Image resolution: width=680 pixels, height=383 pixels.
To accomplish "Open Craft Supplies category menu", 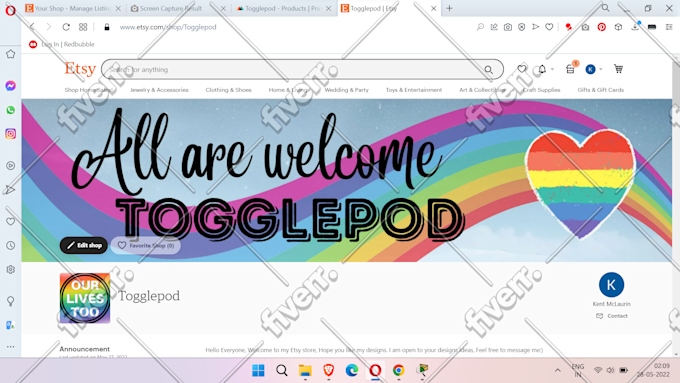I will click(541, 90).
